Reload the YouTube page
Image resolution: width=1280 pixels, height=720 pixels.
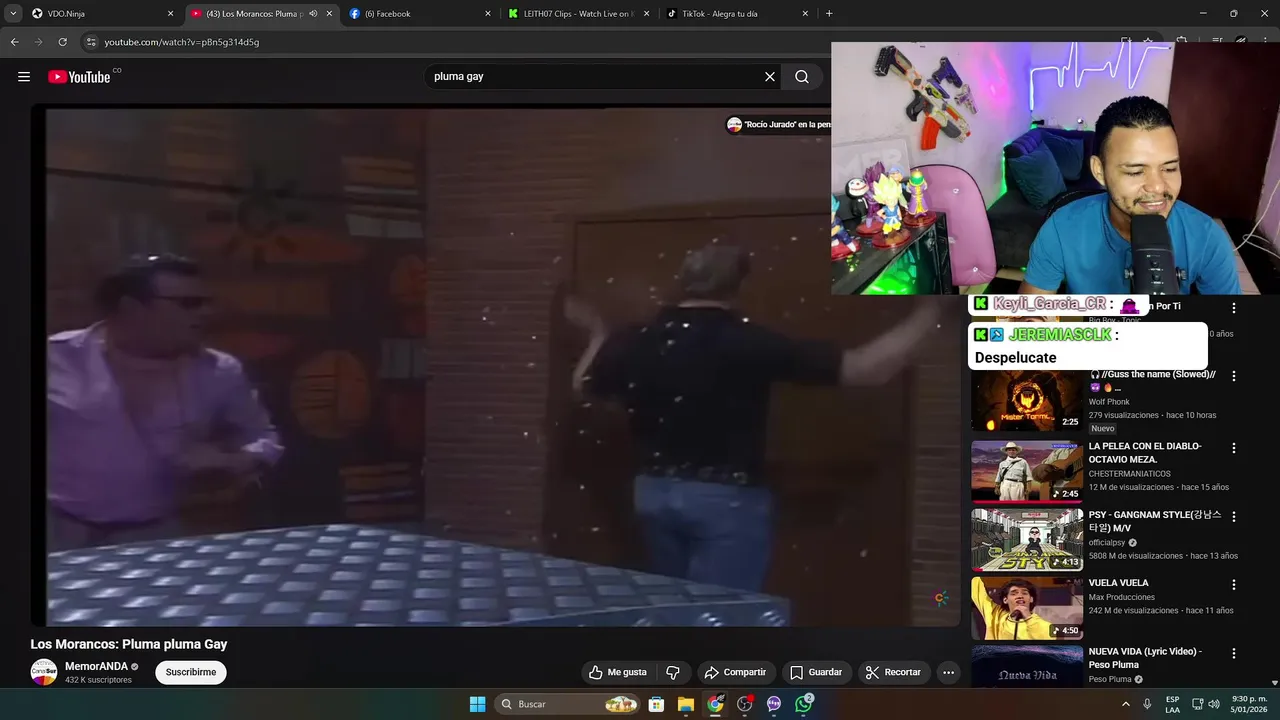(x=62, y=42)
